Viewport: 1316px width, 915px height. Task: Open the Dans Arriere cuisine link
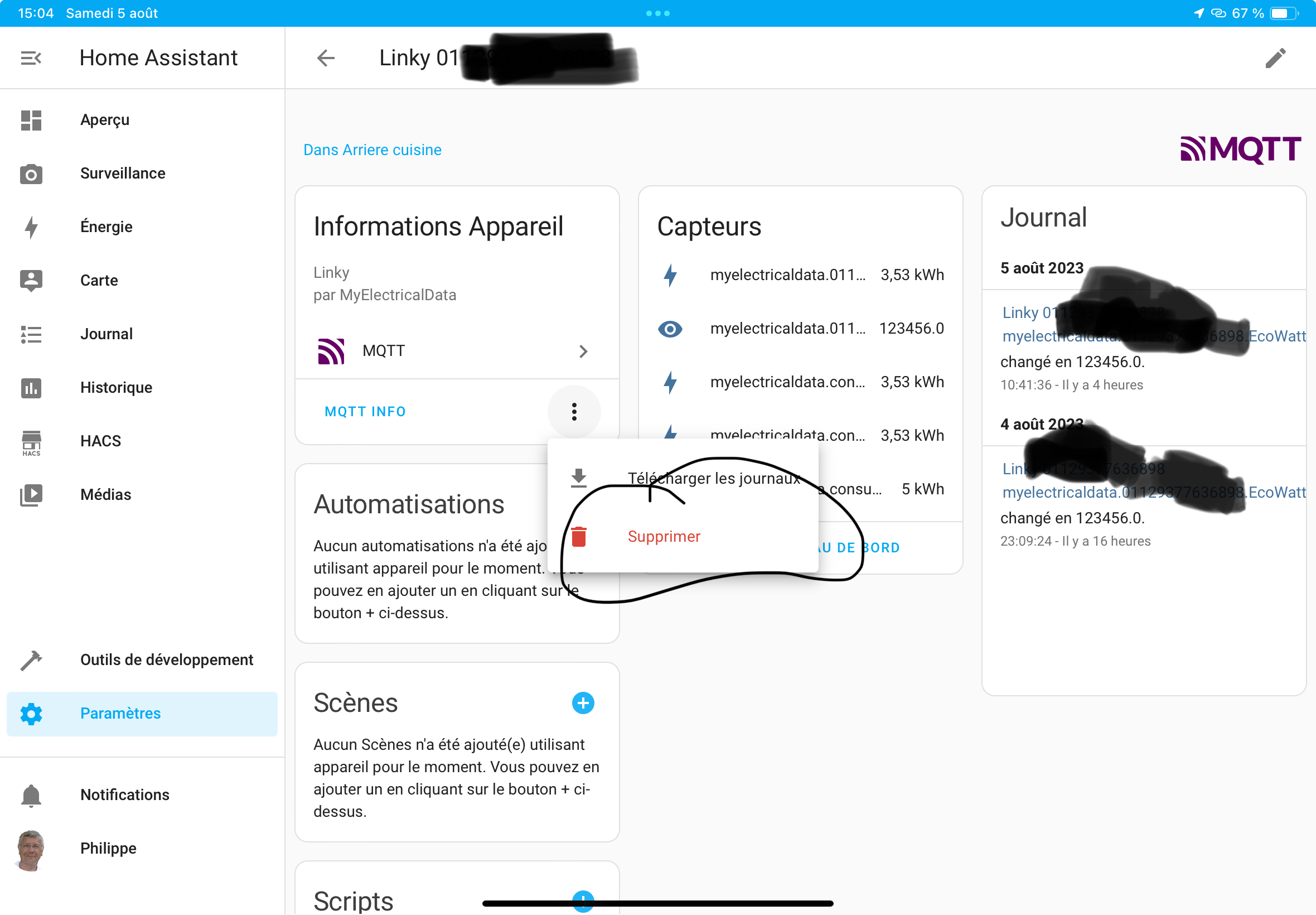pos(372,150)
